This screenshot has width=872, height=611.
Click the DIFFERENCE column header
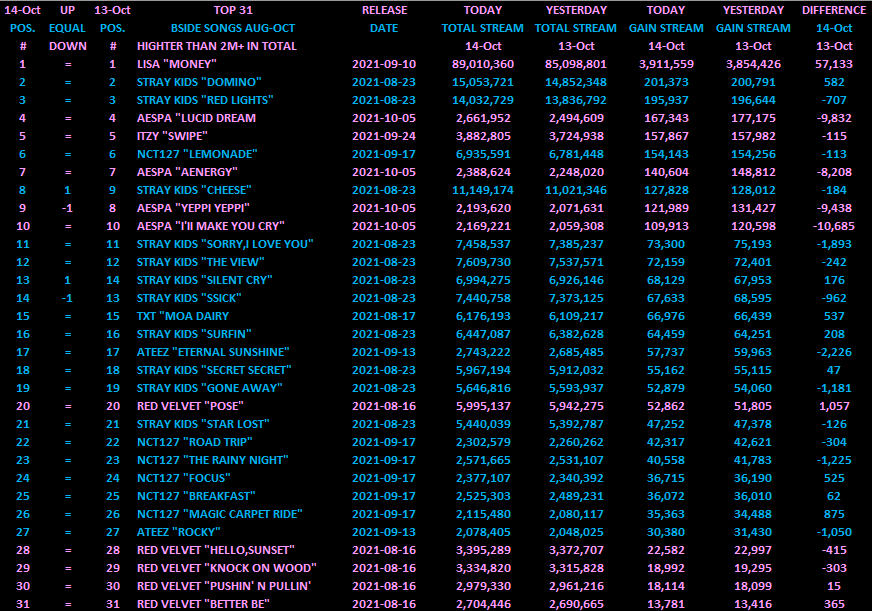834,10
